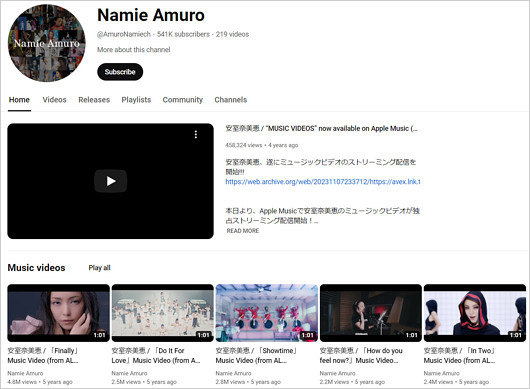Click 4.8M views under Finally video
The height and width of the screenshot is (389, 530).
click(22, 382)
